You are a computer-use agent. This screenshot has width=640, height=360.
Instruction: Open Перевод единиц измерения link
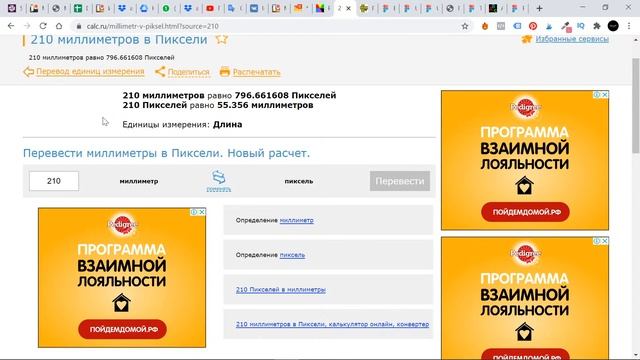click(90, 71)
